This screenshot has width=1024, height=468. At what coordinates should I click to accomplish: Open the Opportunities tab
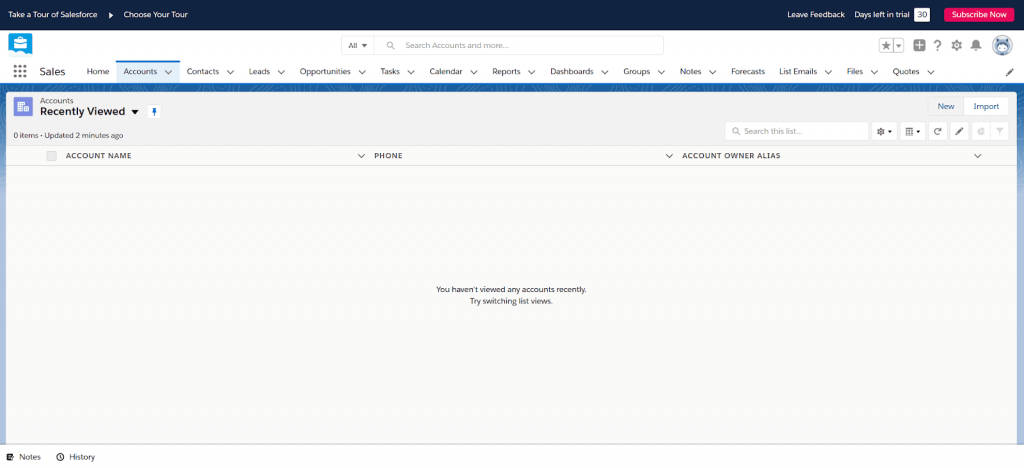tap(325, 72)
